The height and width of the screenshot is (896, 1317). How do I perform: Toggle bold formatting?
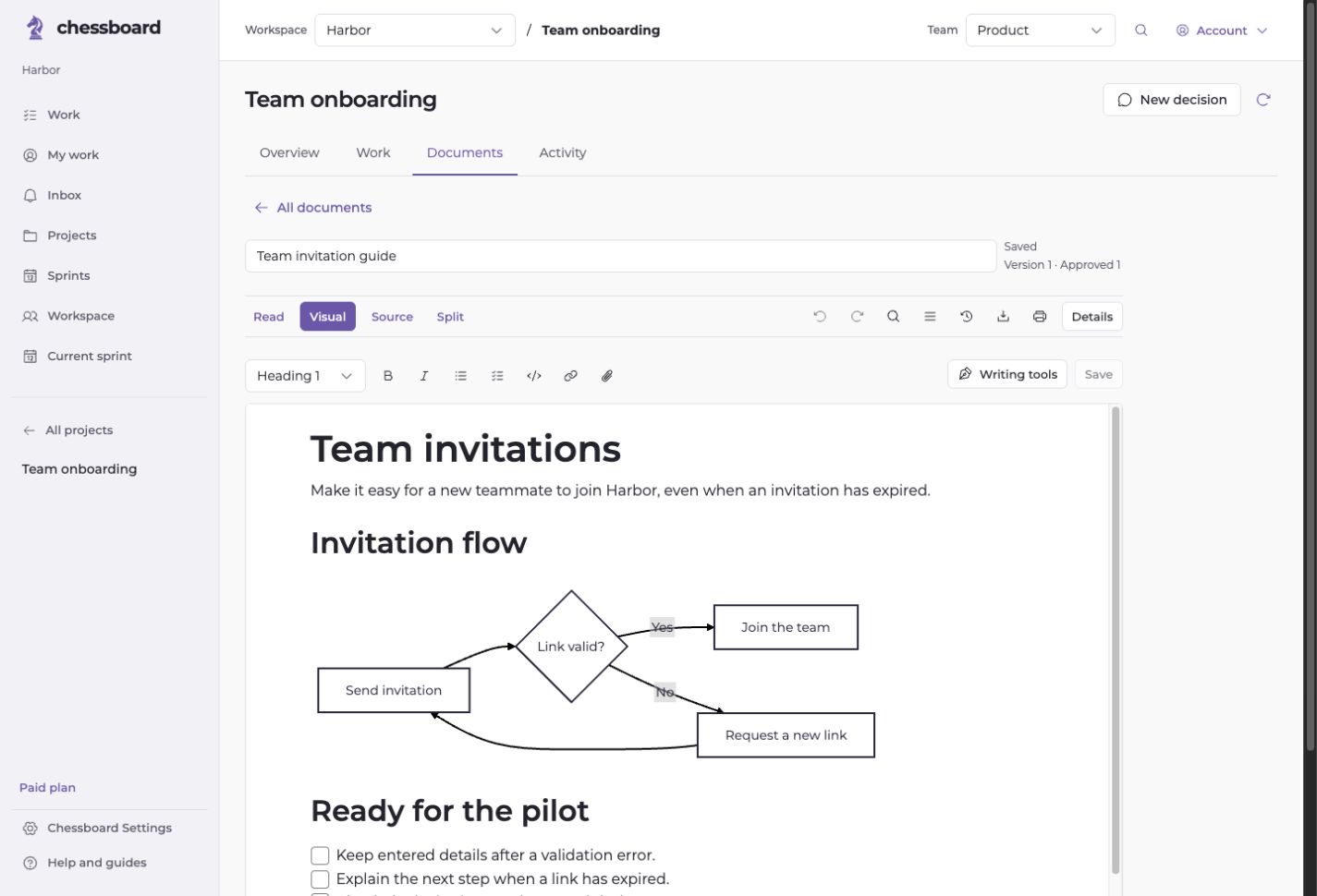tap(388, 376)
